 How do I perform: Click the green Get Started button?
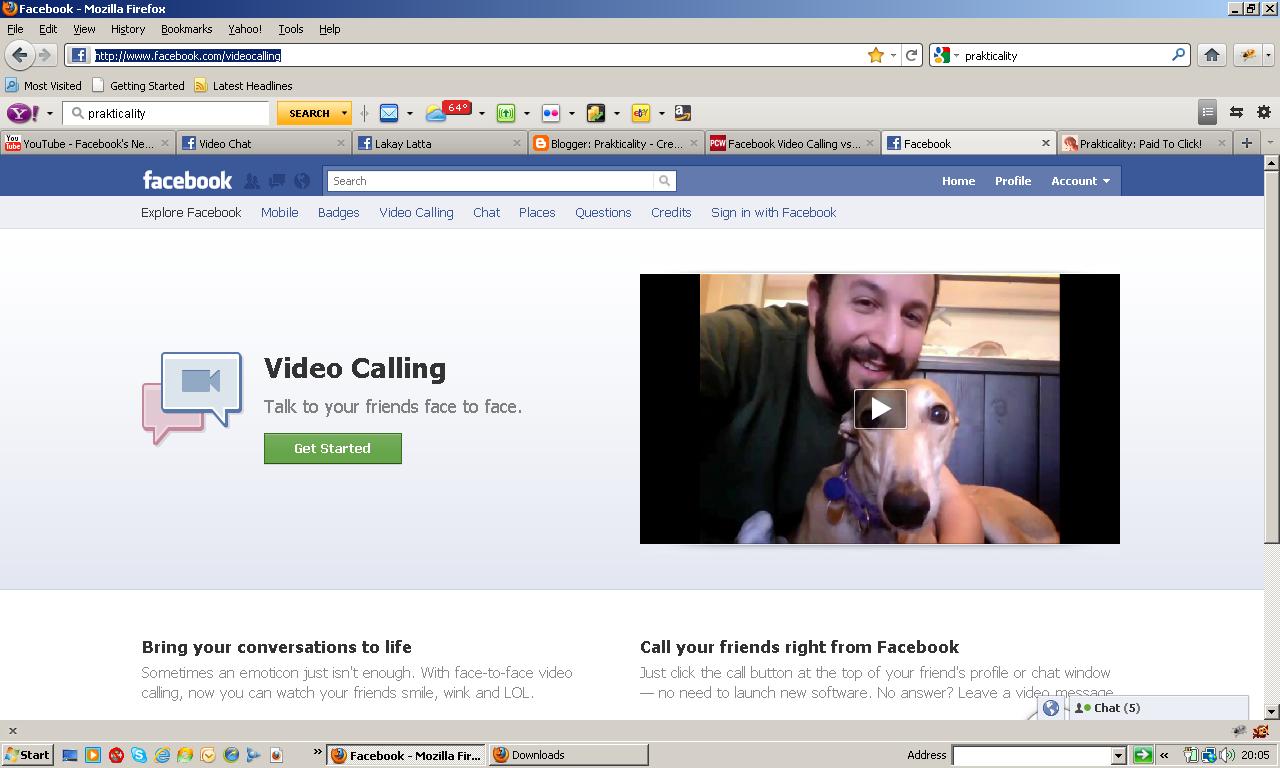point(333,448)
